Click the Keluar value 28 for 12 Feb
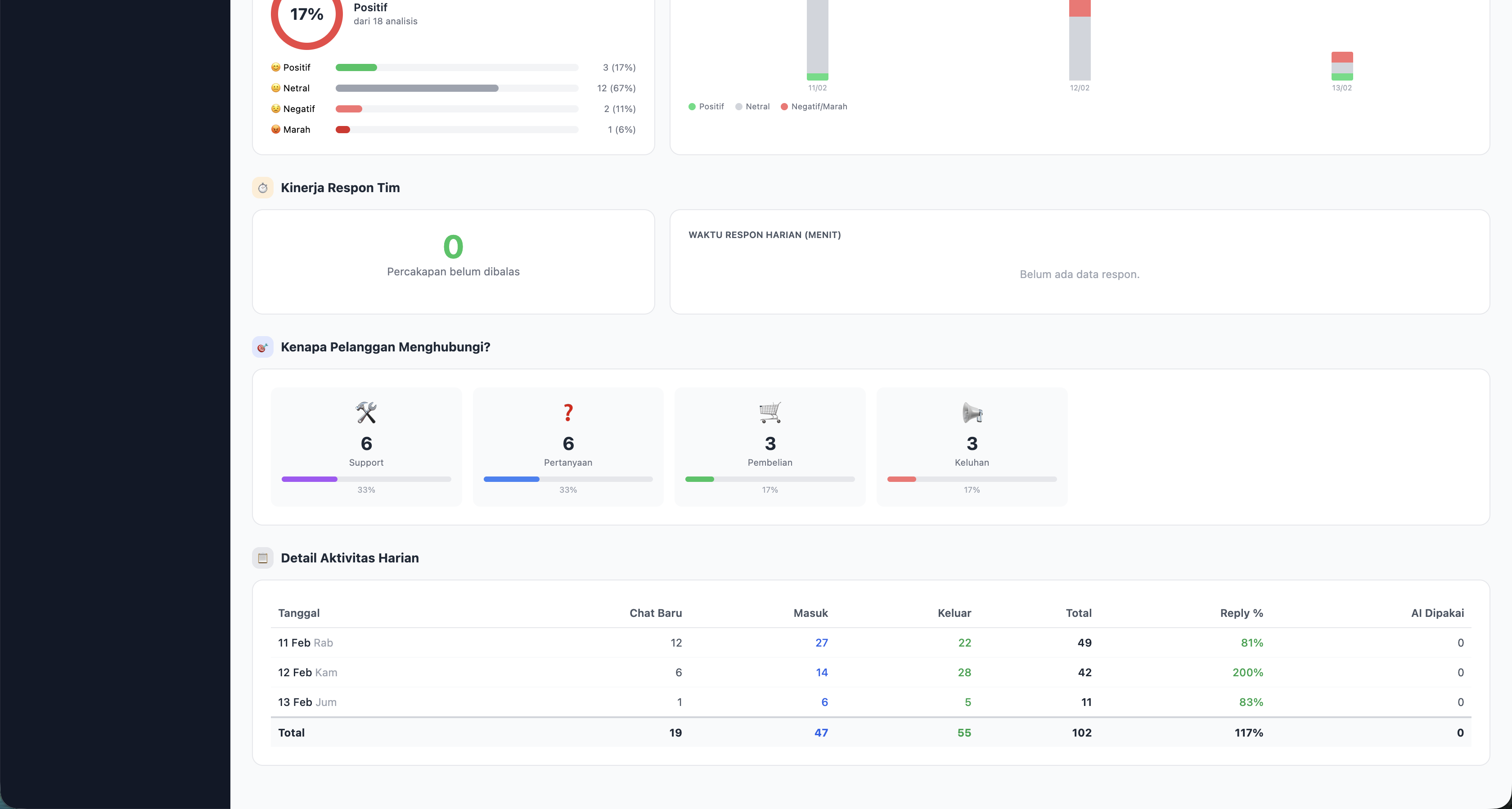This screenshot has width=1512, height=809. point(964,672)
